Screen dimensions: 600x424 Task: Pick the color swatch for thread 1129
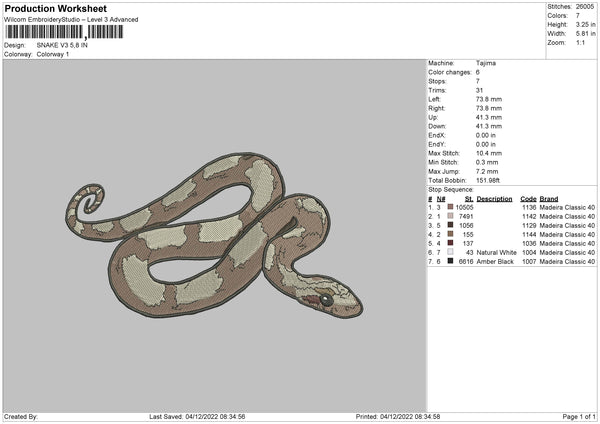click(x=451, y=225)
